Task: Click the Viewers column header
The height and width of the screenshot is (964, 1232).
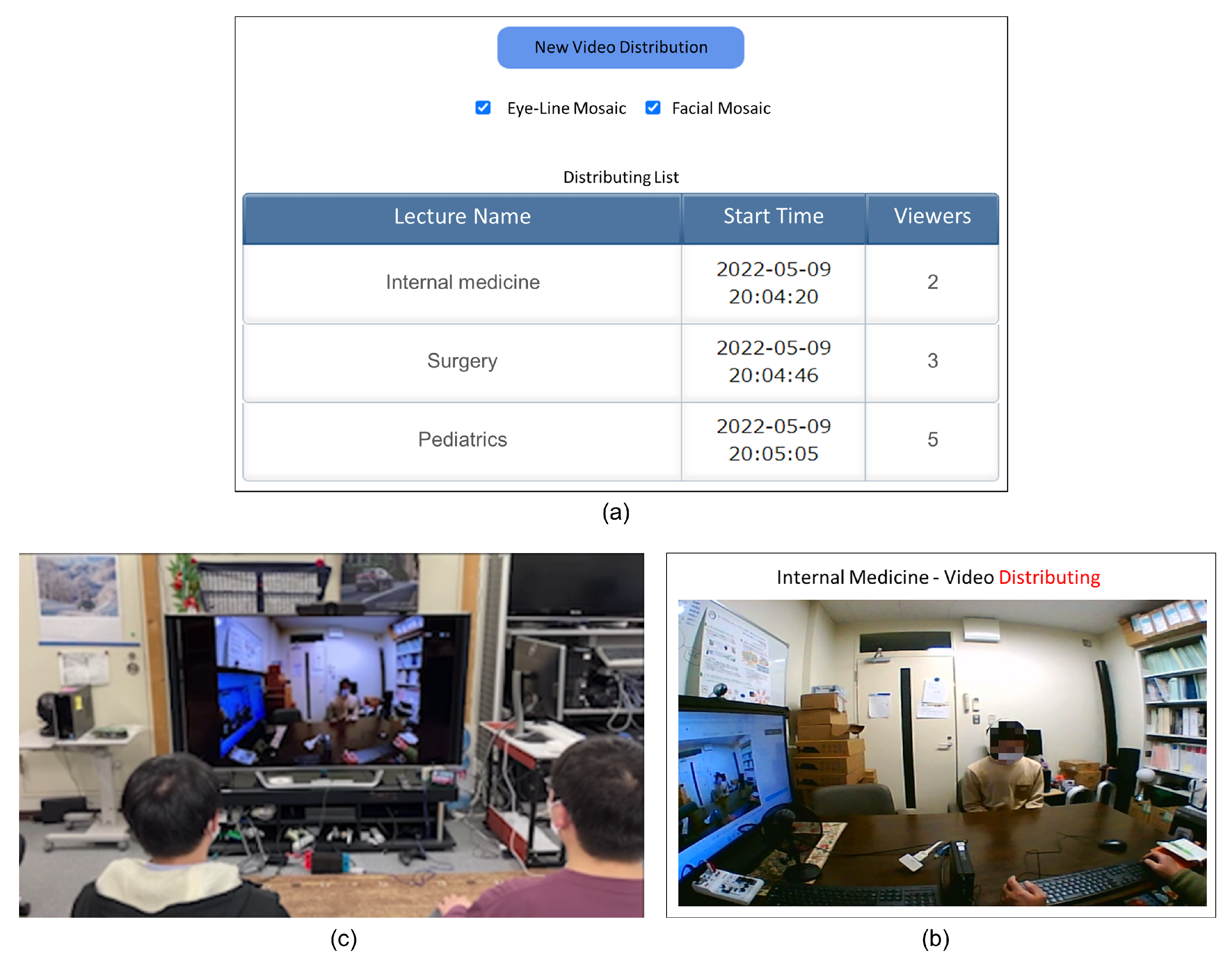Action: (932, 217)
